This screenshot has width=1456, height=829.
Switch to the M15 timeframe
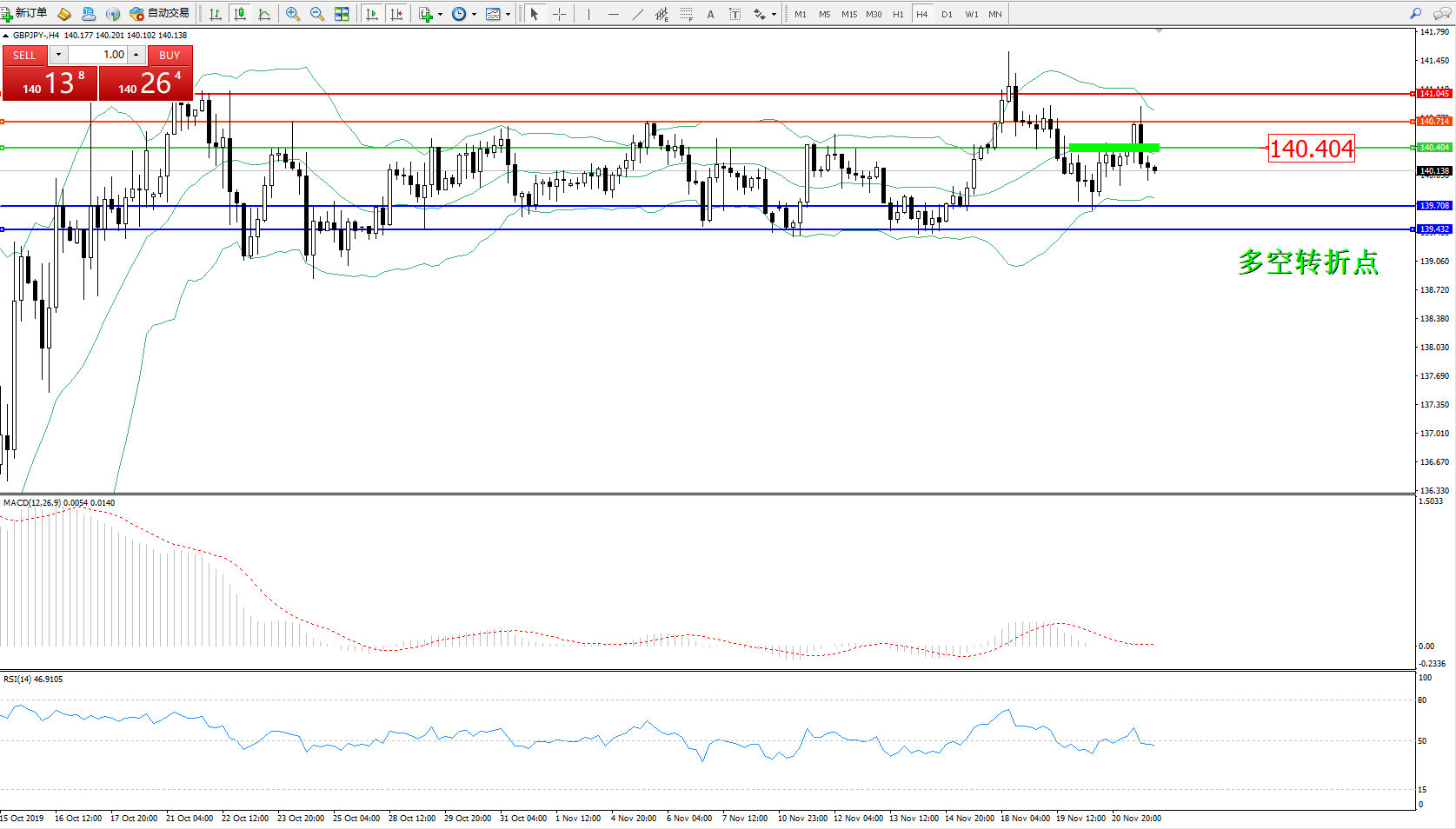click(x=848, y=14)
